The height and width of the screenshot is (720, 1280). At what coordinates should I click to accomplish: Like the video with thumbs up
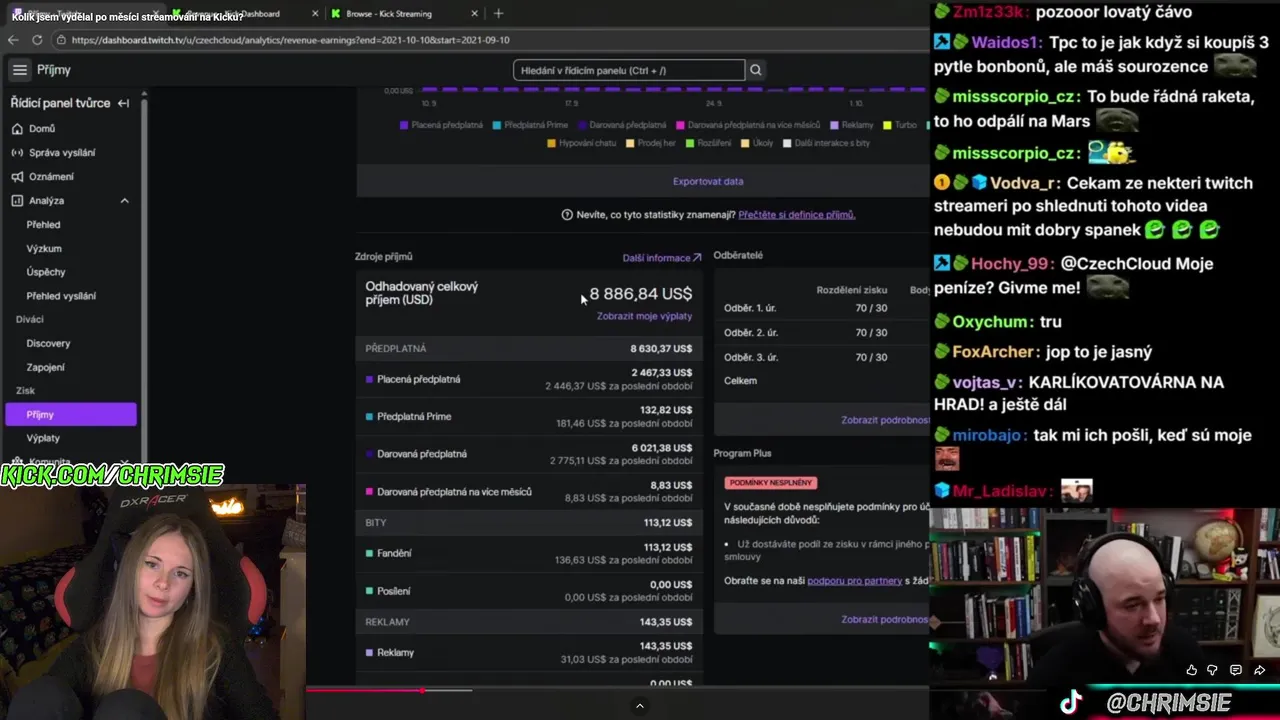[1191, 670]
